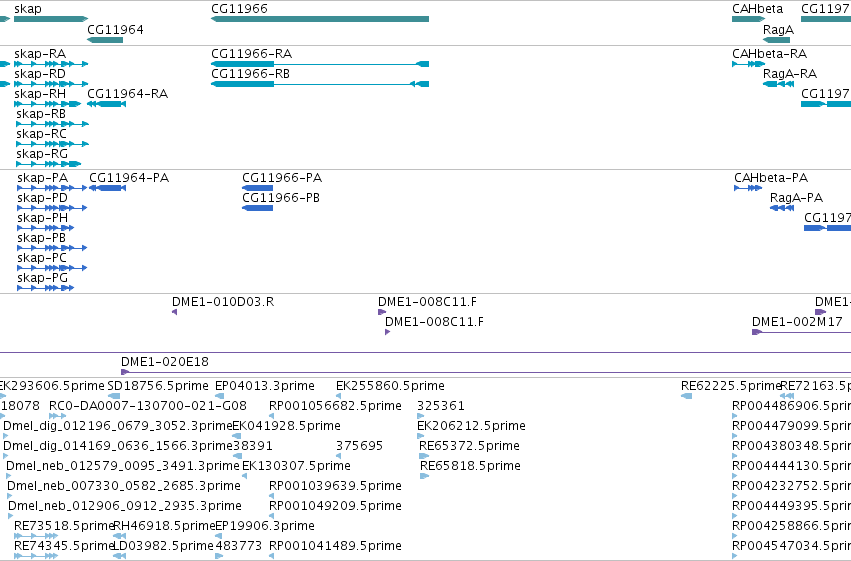Screen dimensions: 851x561
Task: Select the RC0-DA0007-130700-021-G08 feature
Action: coord(58,416)
